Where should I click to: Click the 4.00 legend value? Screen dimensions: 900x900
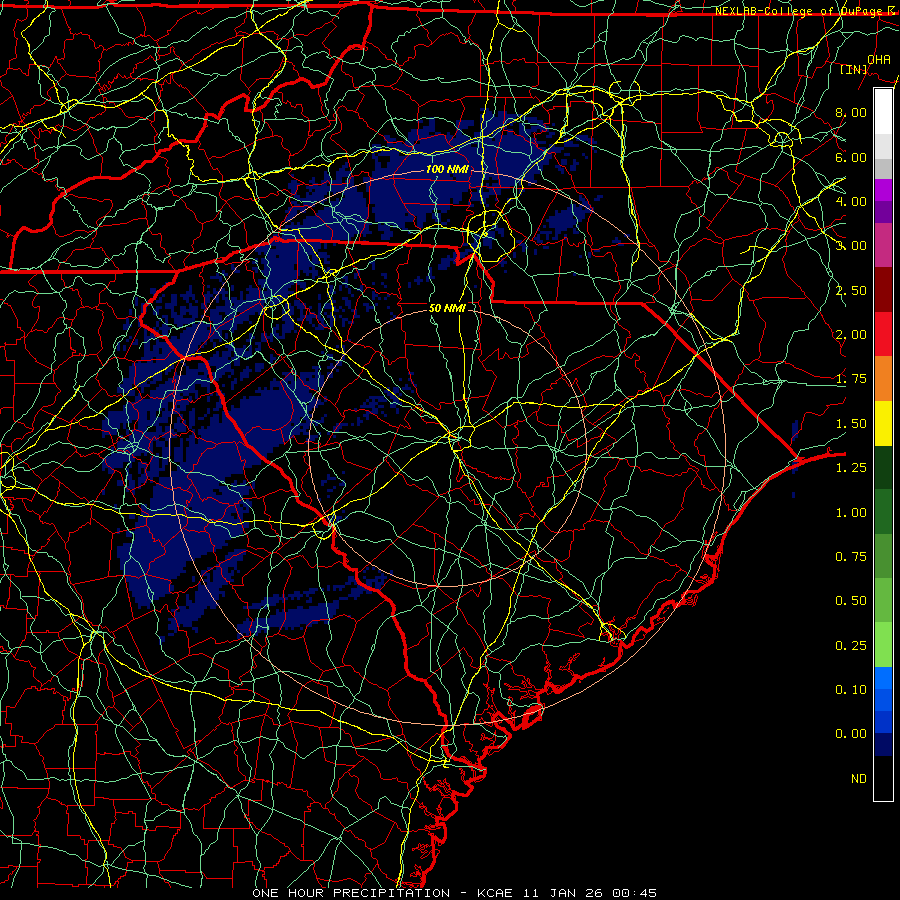tap(851, 201)
